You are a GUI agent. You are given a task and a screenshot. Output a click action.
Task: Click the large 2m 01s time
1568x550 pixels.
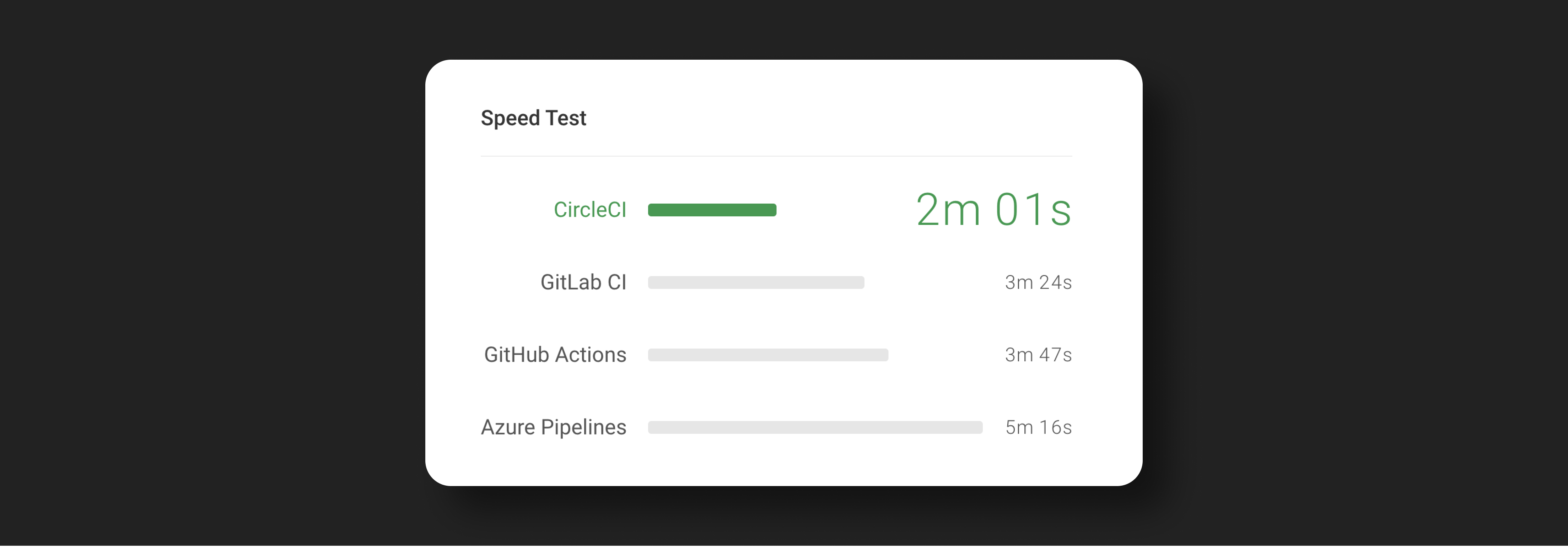click(x=993, y=210)
